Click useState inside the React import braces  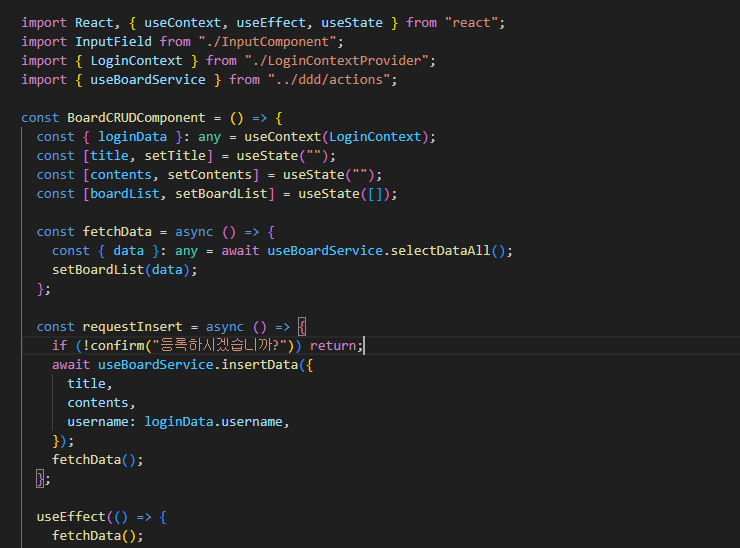coord(352,23)
